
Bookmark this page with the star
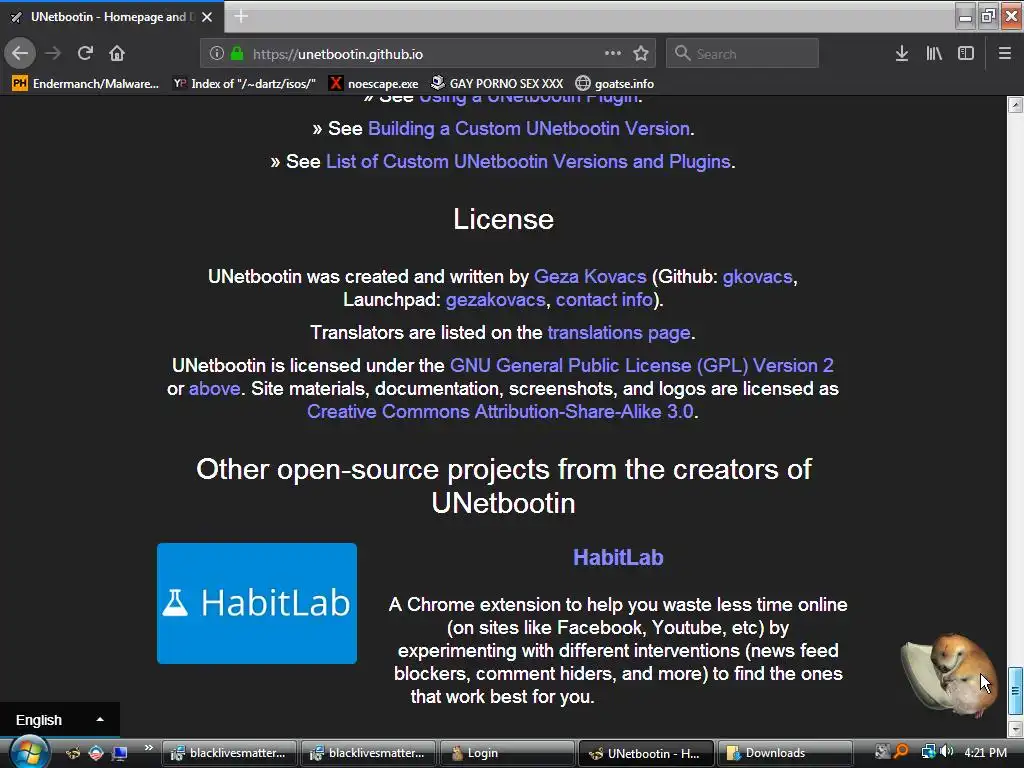641,54
